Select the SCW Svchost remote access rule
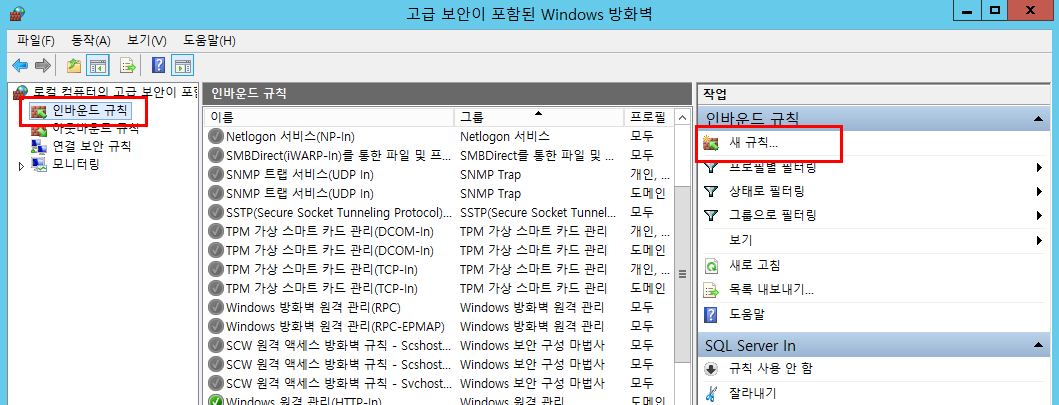The height and width of the screenshot is (405, 1059). 440,383
